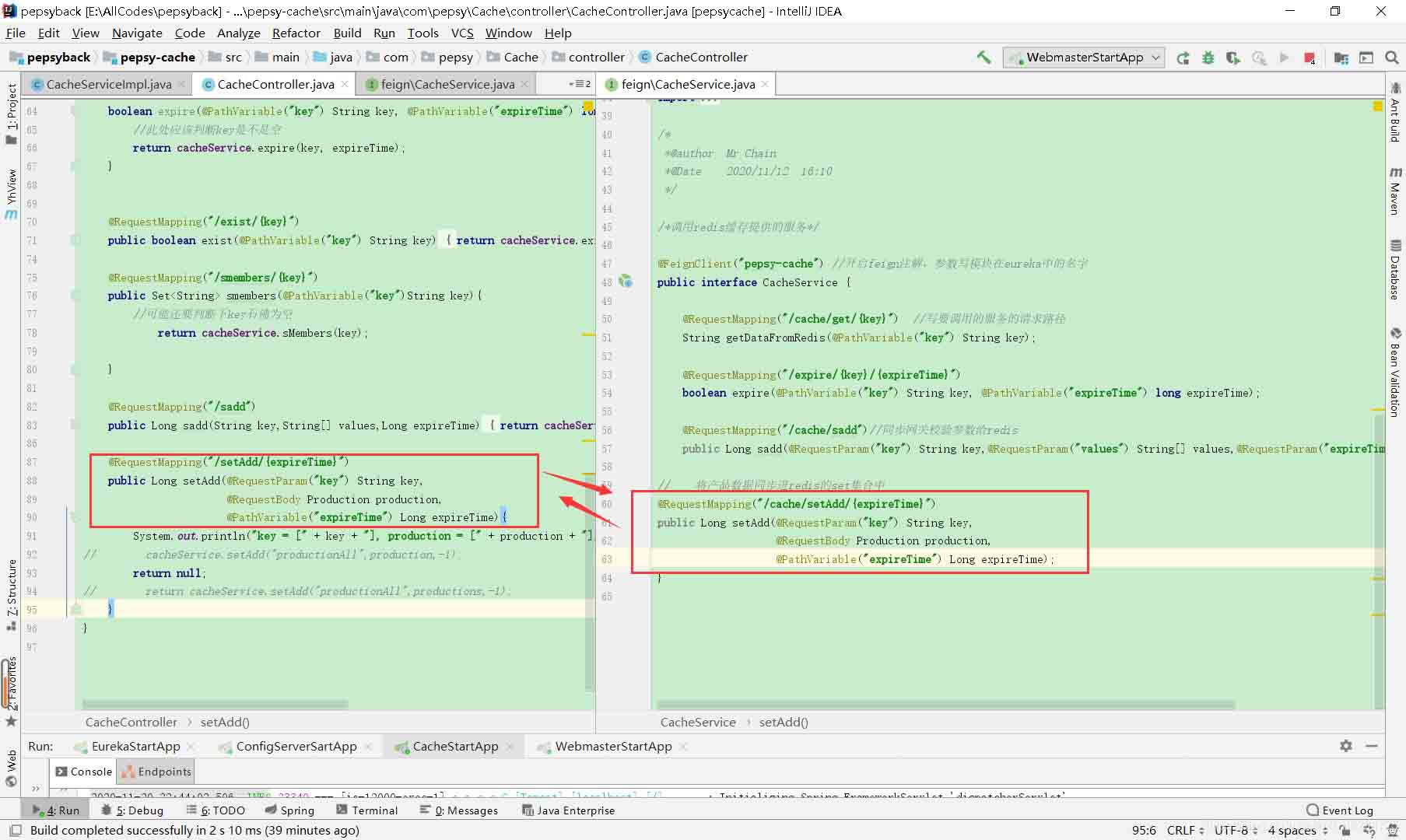
Task: Toggle tool window bars in the bottom-left corner
Action: point(15,831)
